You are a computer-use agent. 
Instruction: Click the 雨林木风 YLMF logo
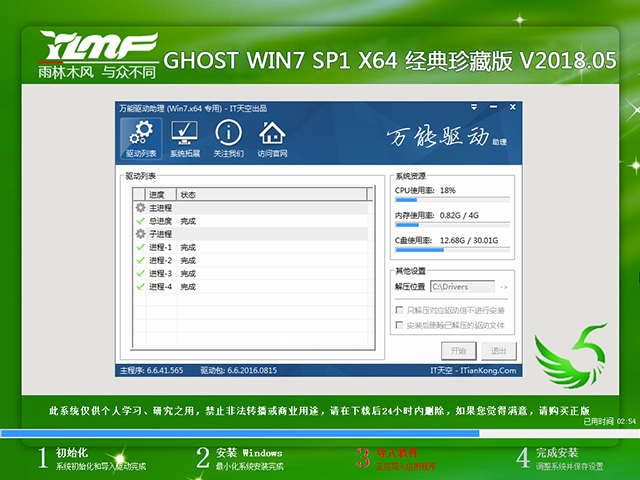point(98,54)
